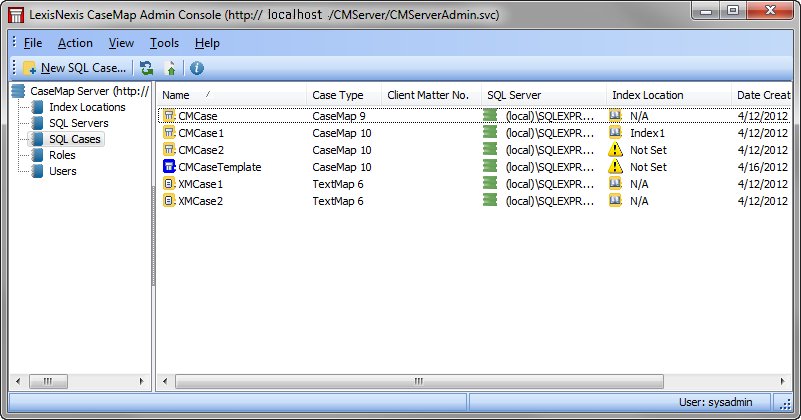Click the Index1 index location cell
The height and width of the screenshot is (420, 801).
[647, 133]
